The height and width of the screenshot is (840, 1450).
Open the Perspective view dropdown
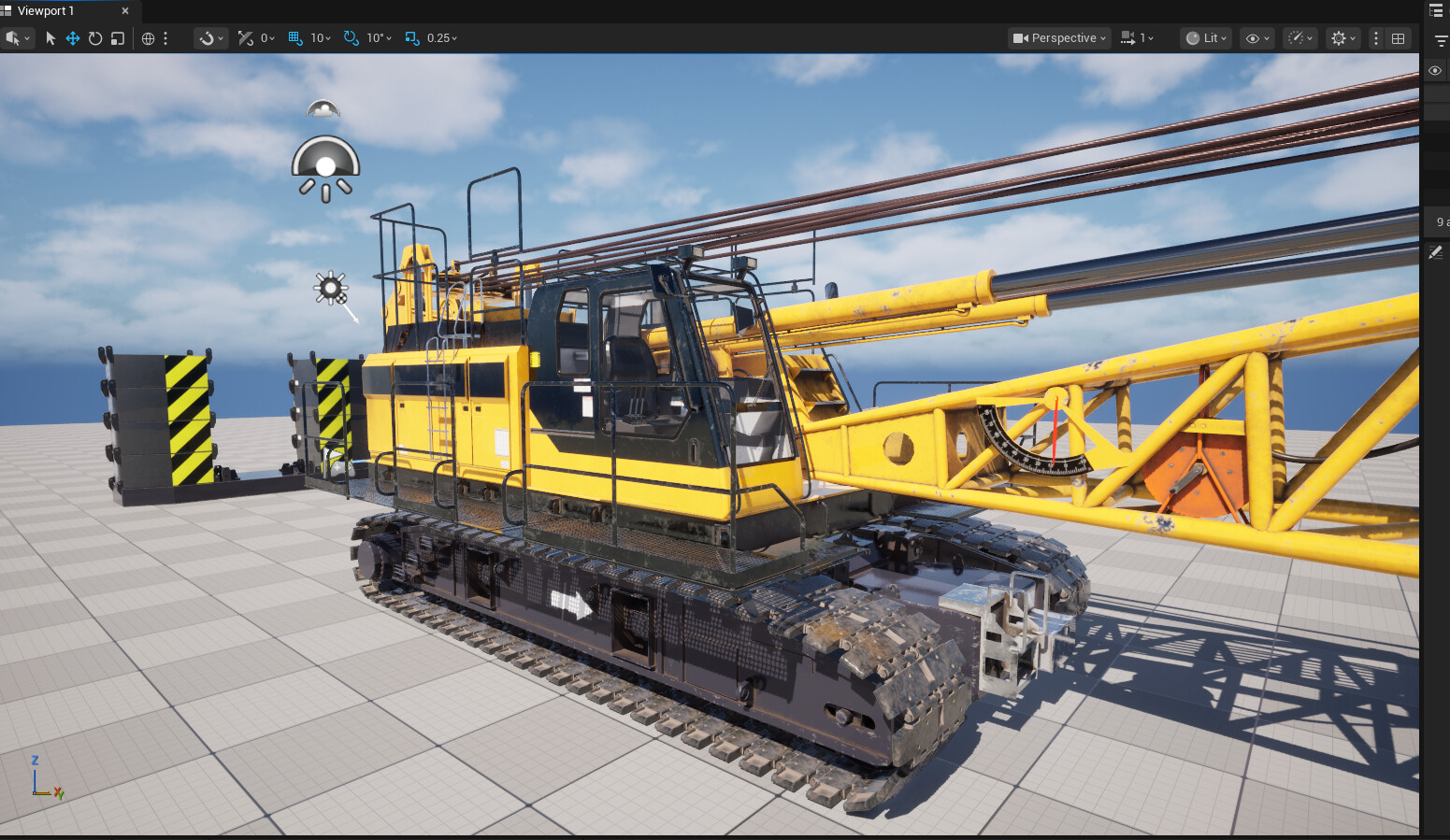1059,38
